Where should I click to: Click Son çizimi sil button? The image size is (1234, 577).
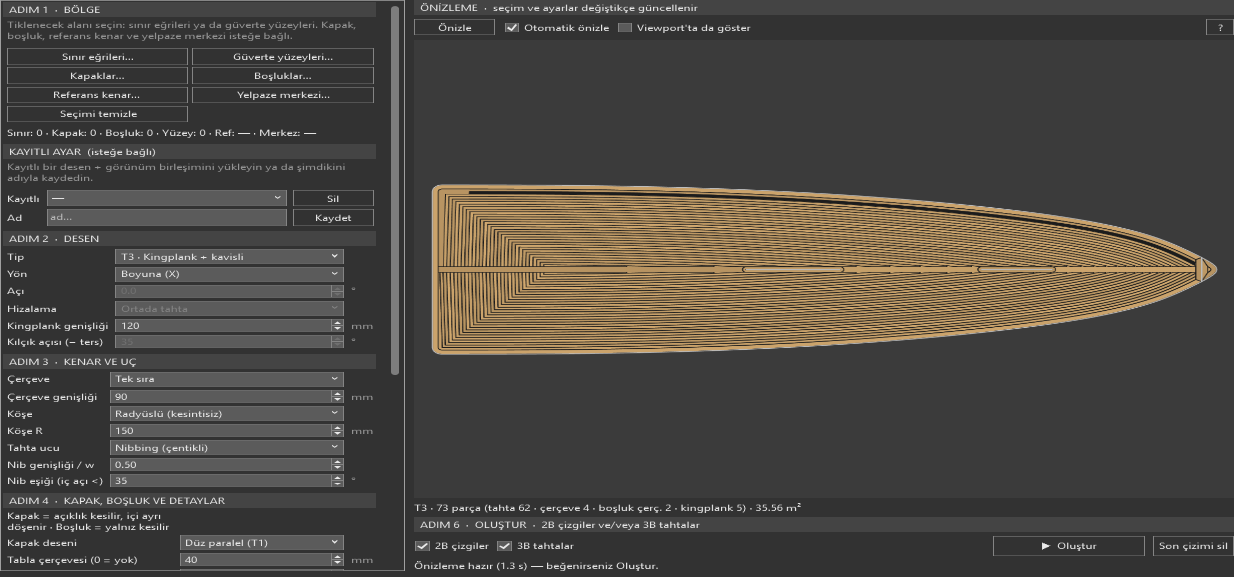[1192, 546]
